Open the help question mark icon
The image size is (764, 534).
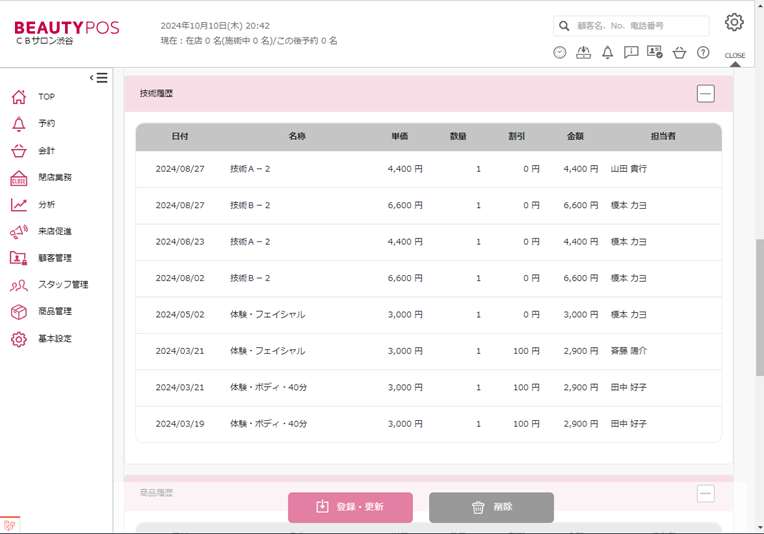click(x=703, y=53)
